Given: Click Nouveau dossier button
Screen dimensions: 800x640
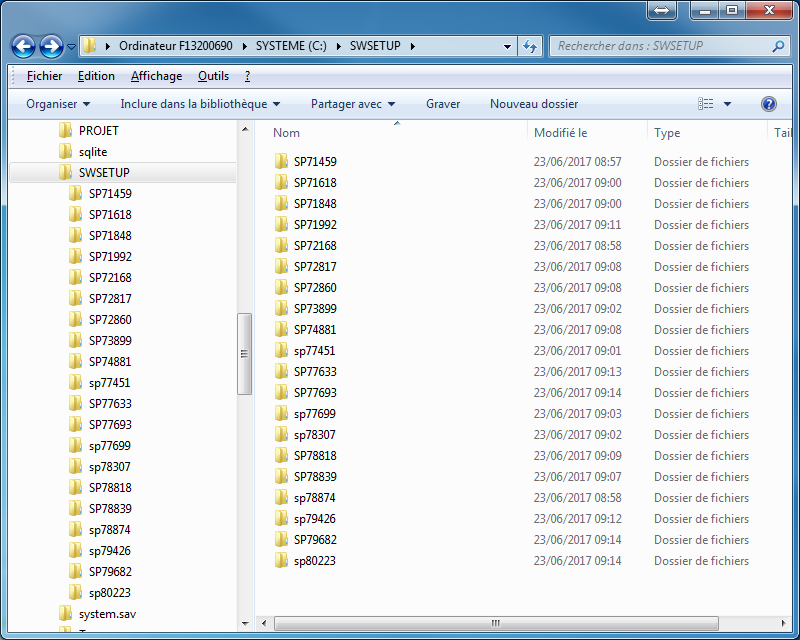Looking at the screenshot, I should (x=534, y=104).
